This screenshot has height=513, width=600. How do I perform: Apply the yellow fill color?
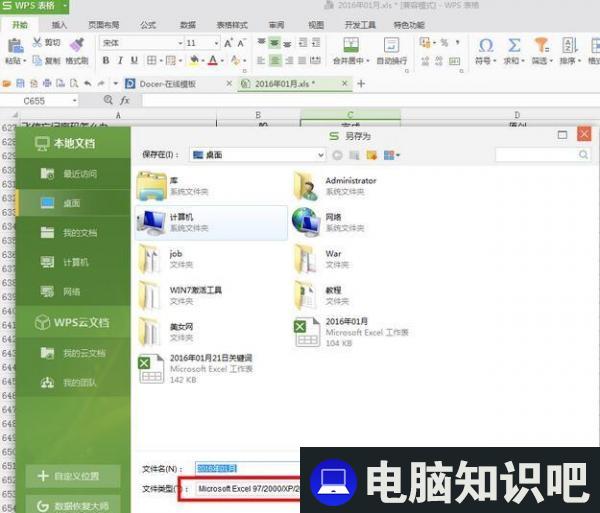tap(194, 60)
